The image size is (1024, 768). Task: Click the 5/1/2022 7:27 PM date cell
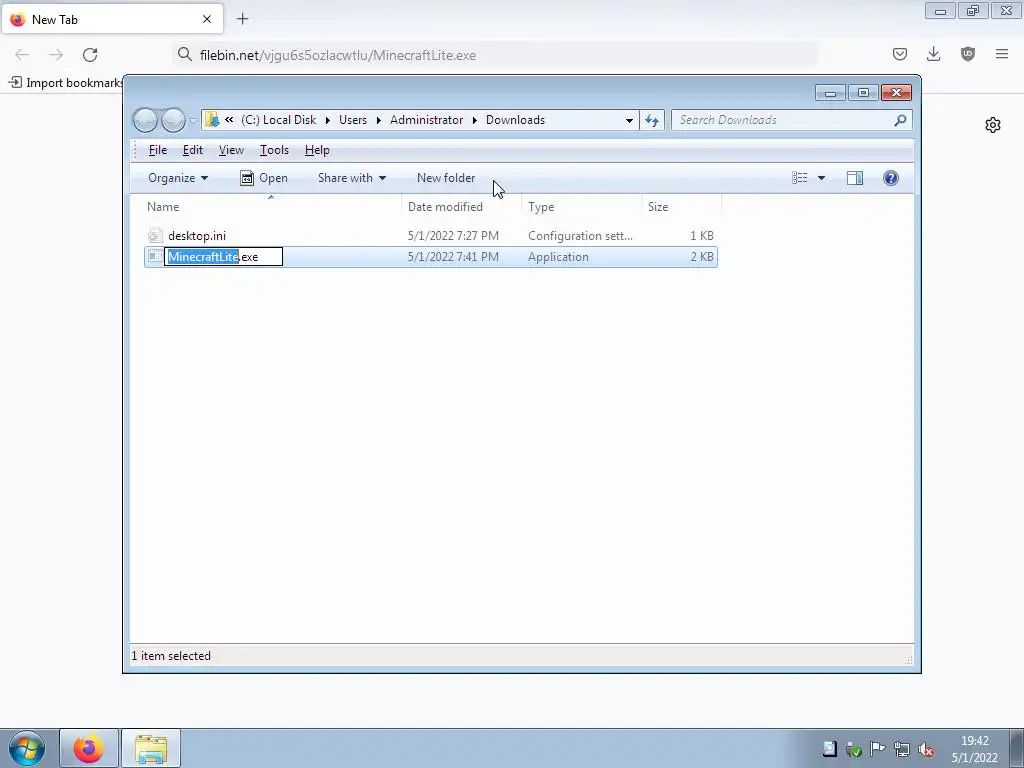click(x=453, y=236)
